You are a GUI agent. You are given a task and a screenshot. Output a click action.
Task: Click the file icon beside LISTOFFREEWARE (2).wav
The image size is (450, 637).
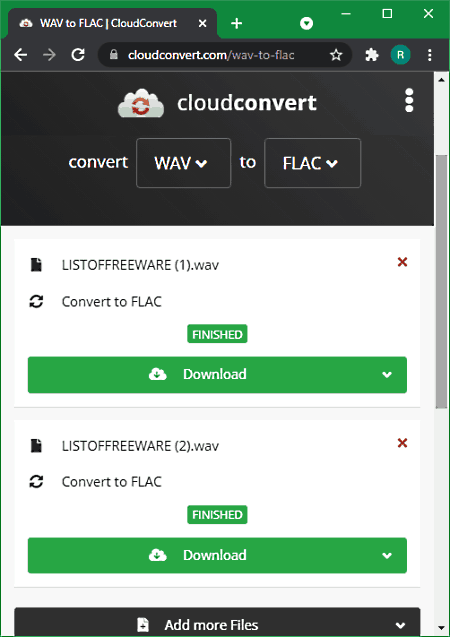[x=36, y=445]
